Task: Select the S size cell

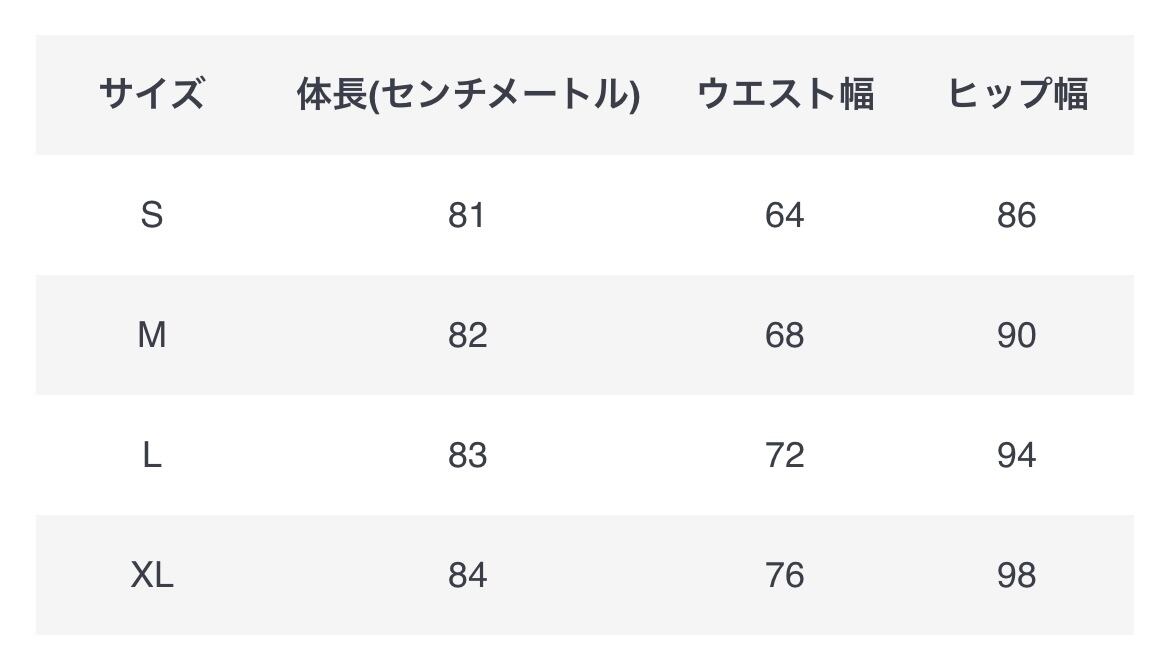Action: (152, 215)
